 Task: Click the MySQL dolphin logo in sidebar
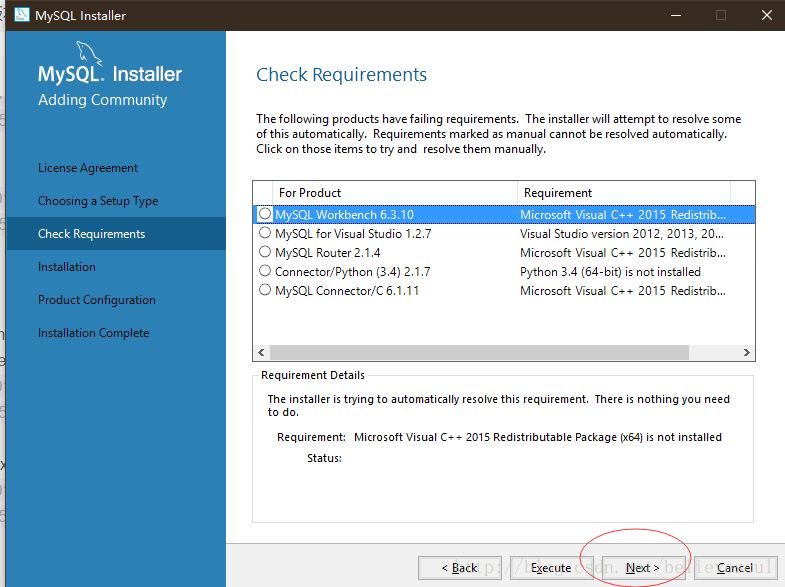(89, 54)
